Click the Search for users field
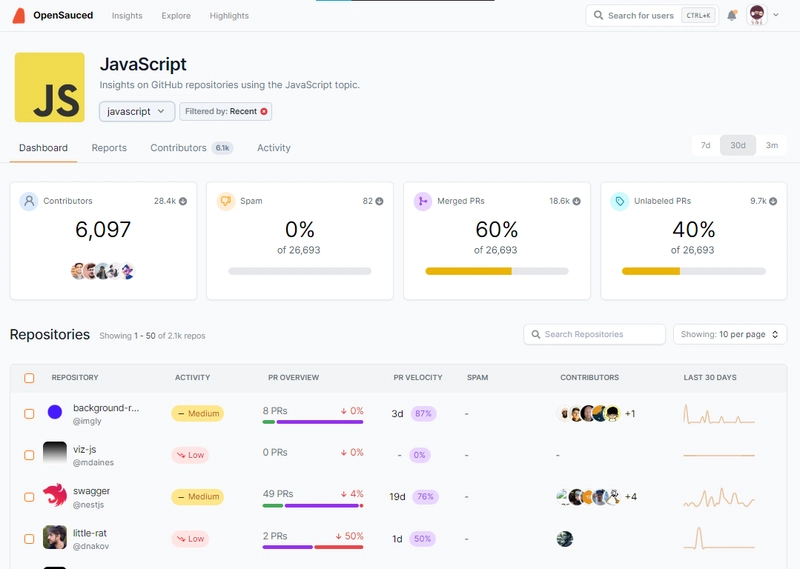 coord(652,15)
